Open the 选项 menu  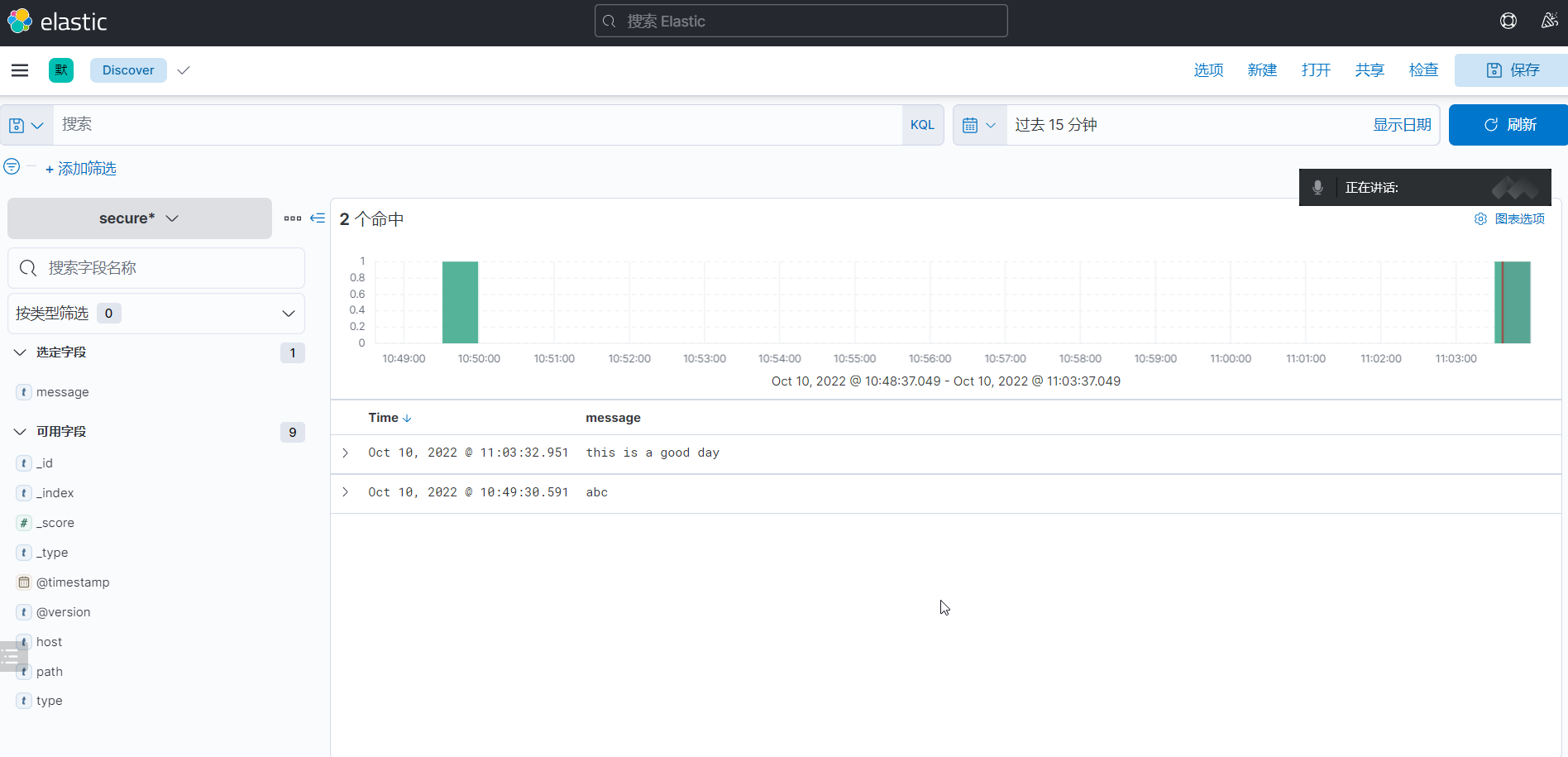(1208, 70)
